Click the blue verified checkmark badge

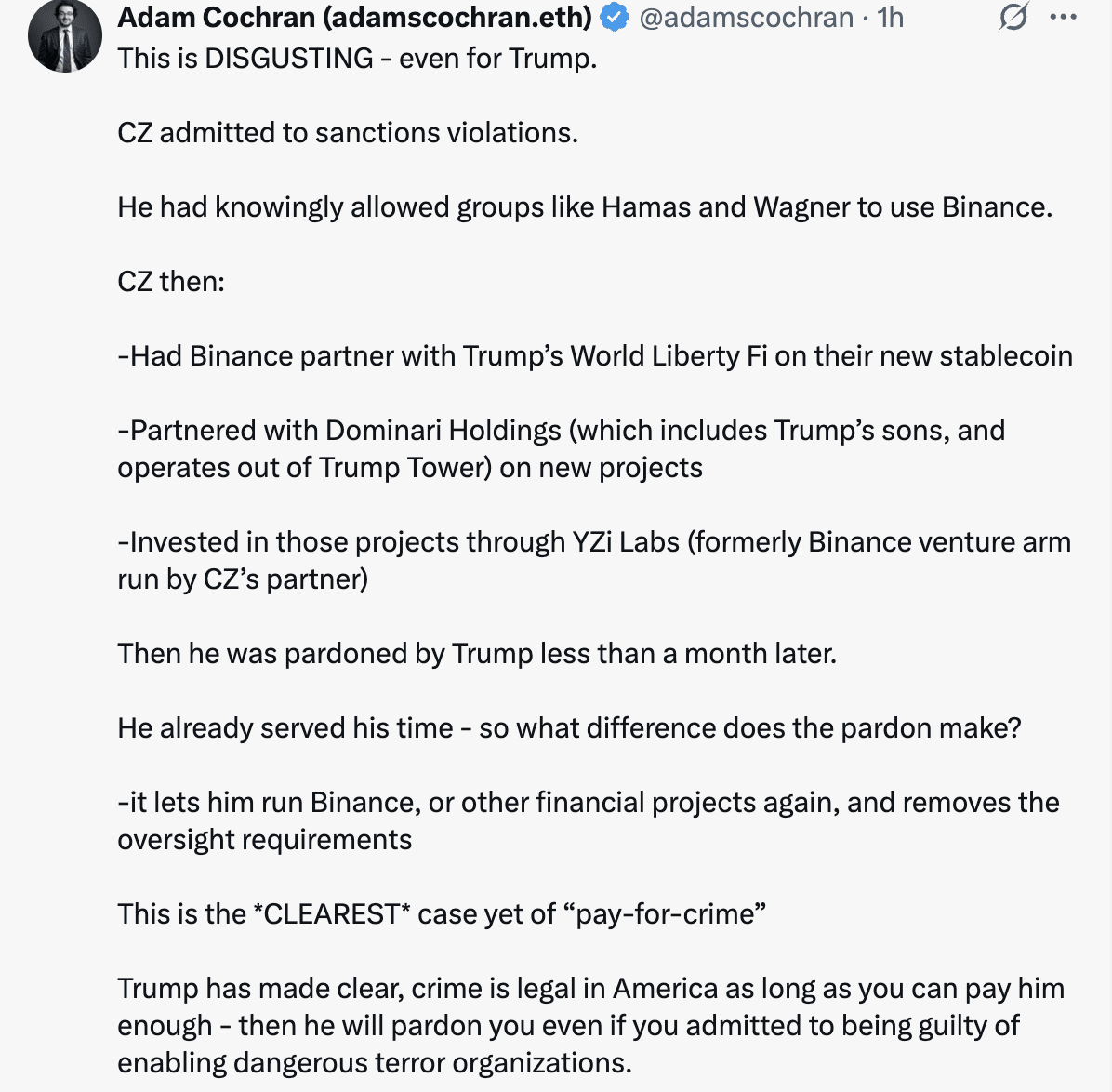click(x=614, y=17)
